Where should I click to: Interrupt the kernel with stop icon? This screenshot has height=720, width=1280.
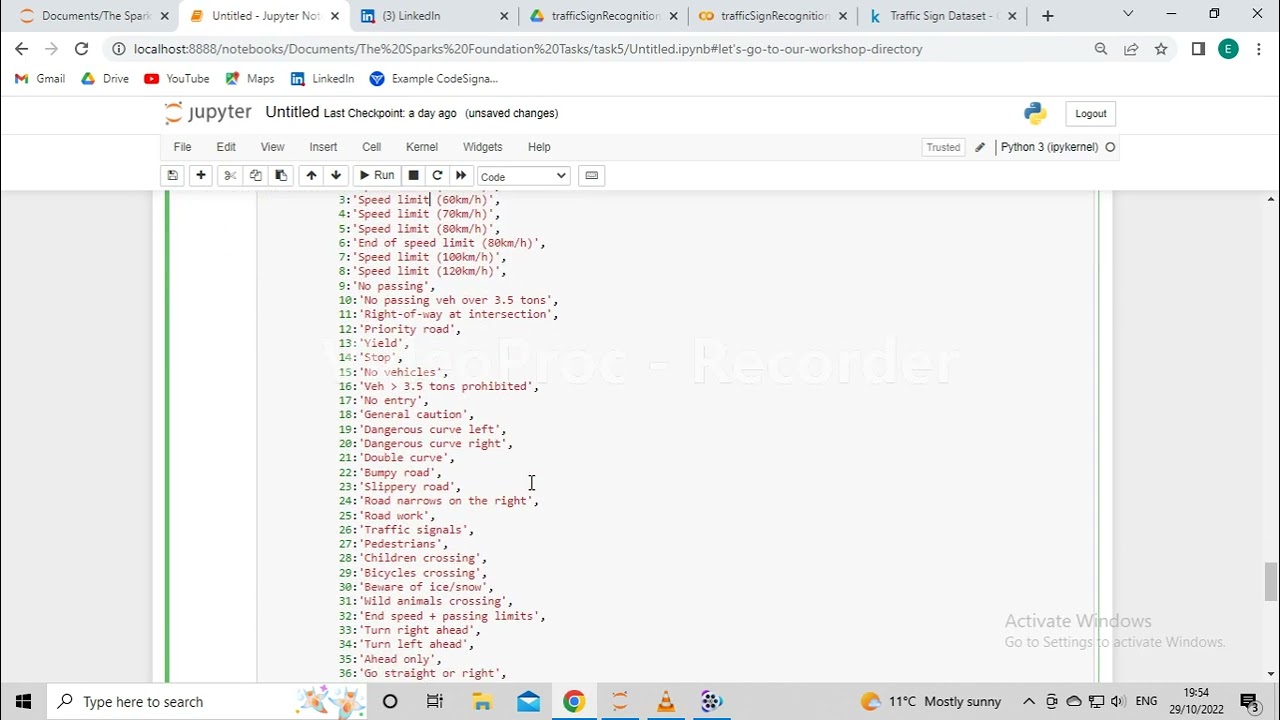(x=413, y=176)
